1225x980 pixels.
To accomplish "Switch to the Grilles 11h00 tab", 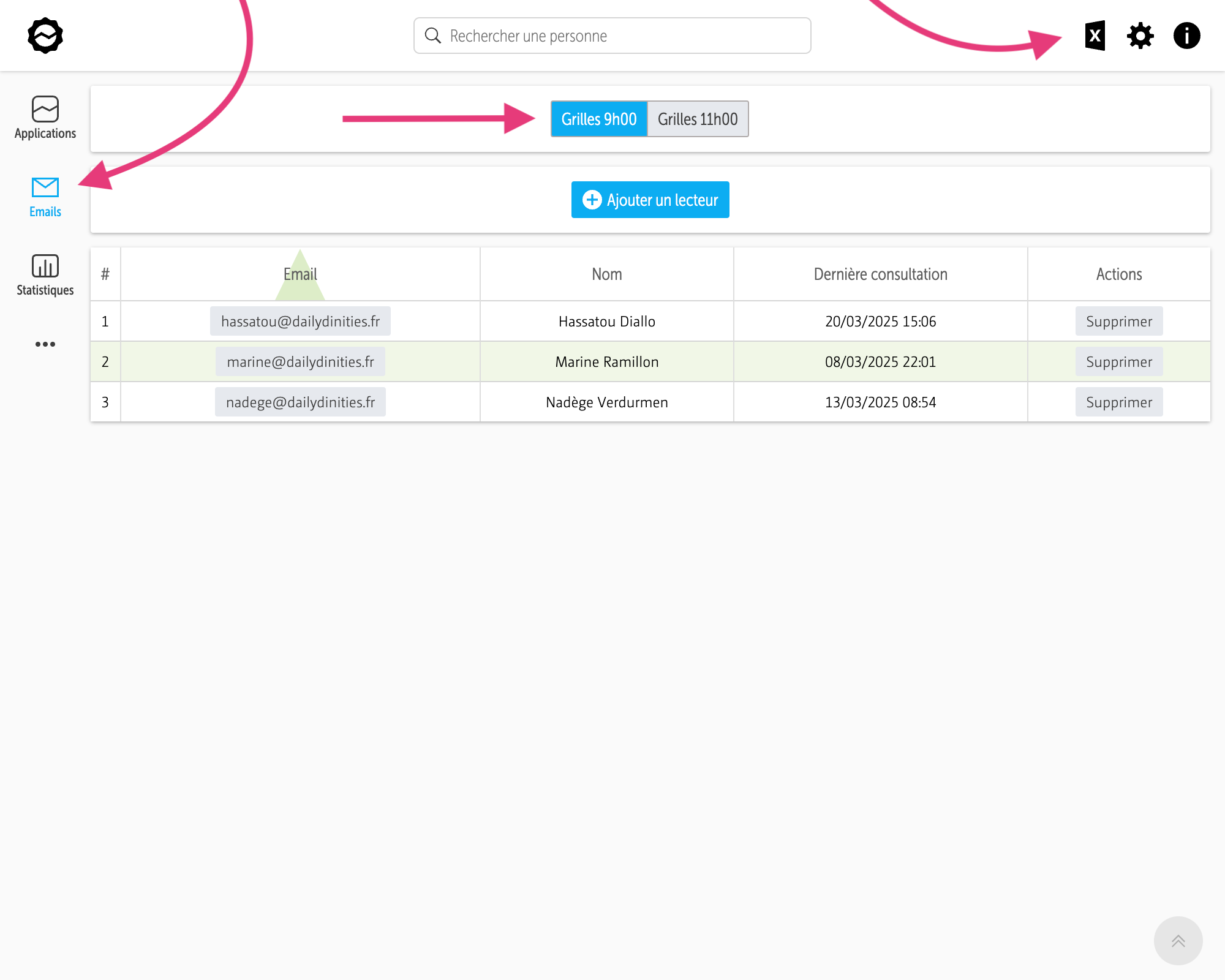I will [x=698, y=119].
